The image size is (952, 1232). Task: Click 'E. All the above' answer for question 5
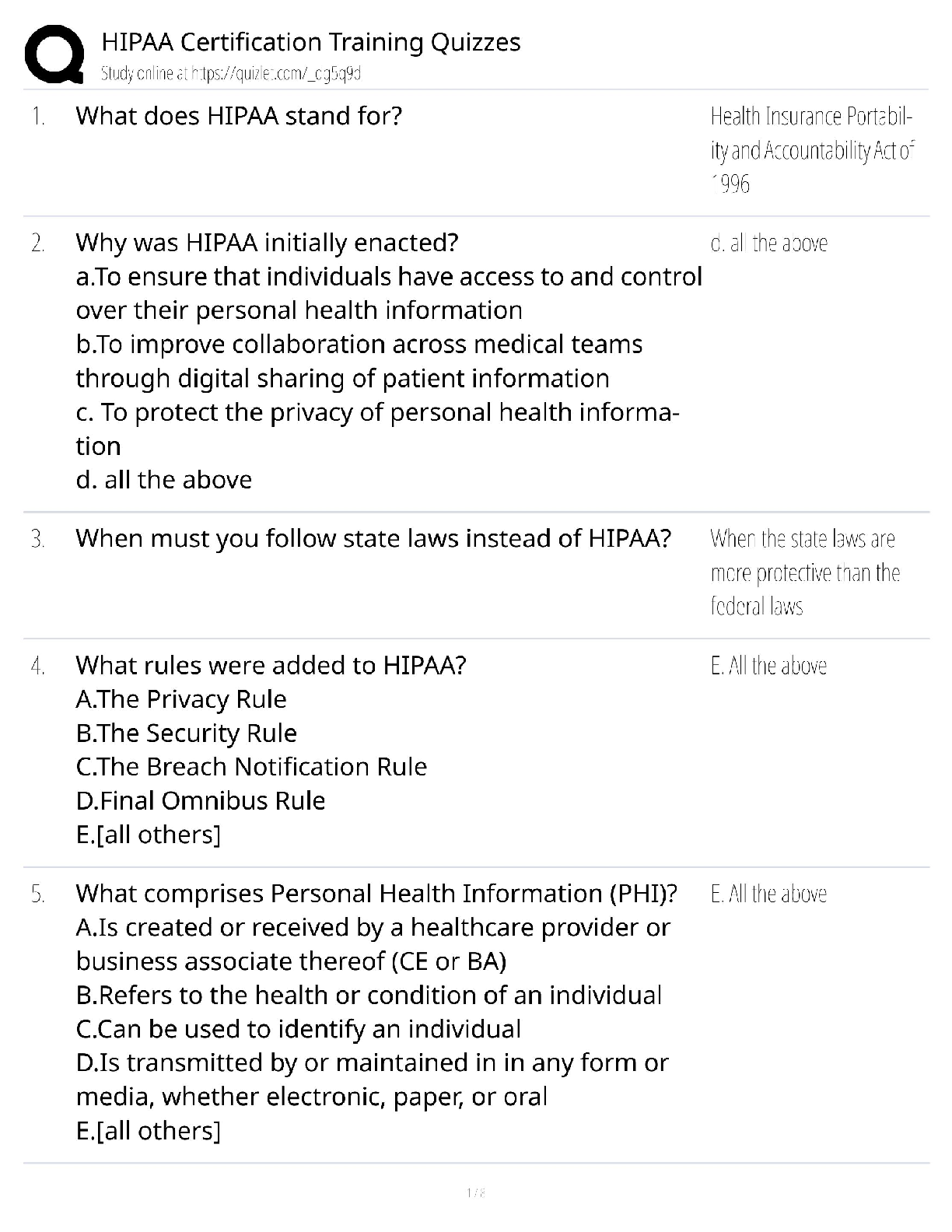[768, 894]
